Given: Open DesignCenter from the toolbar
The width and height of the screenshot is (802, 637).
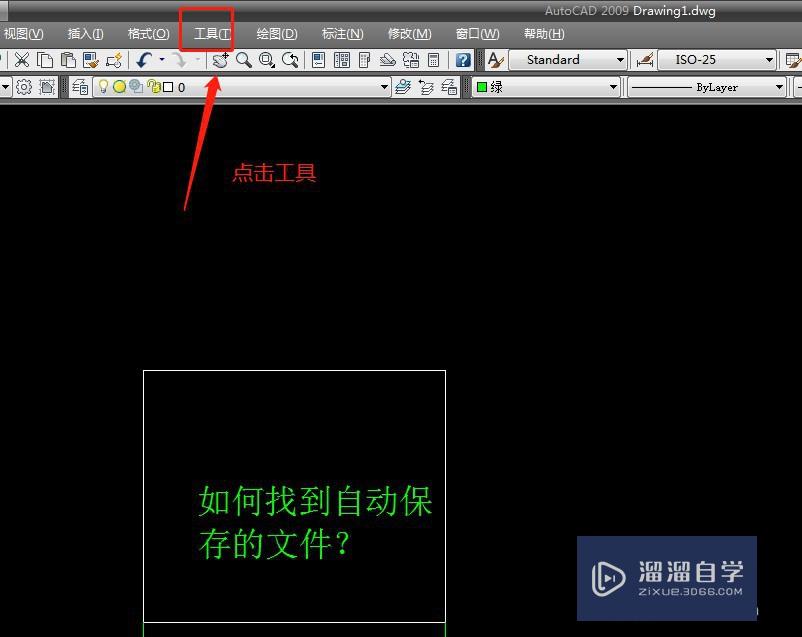Looking at the screenshot, I should click(x=341, y=60).
